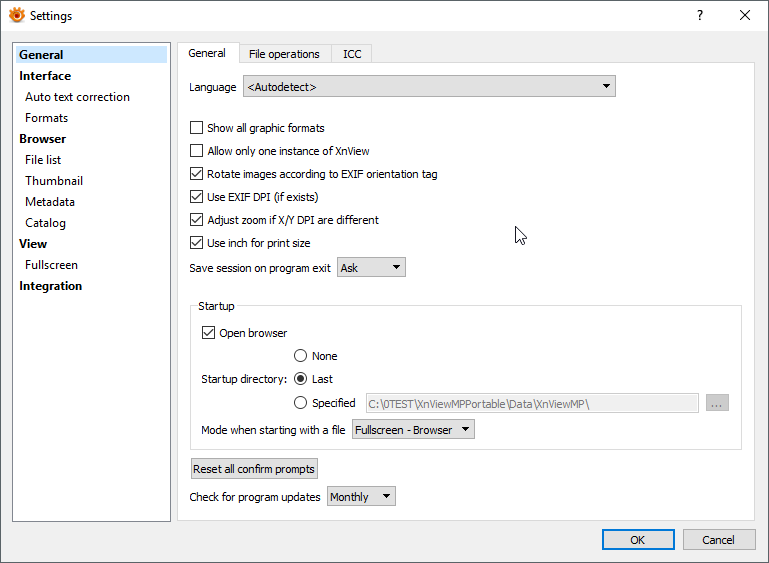The height and width of the screenshot is (563, 769).
Task: Open the ICC tab
Action: coord(352,54)
